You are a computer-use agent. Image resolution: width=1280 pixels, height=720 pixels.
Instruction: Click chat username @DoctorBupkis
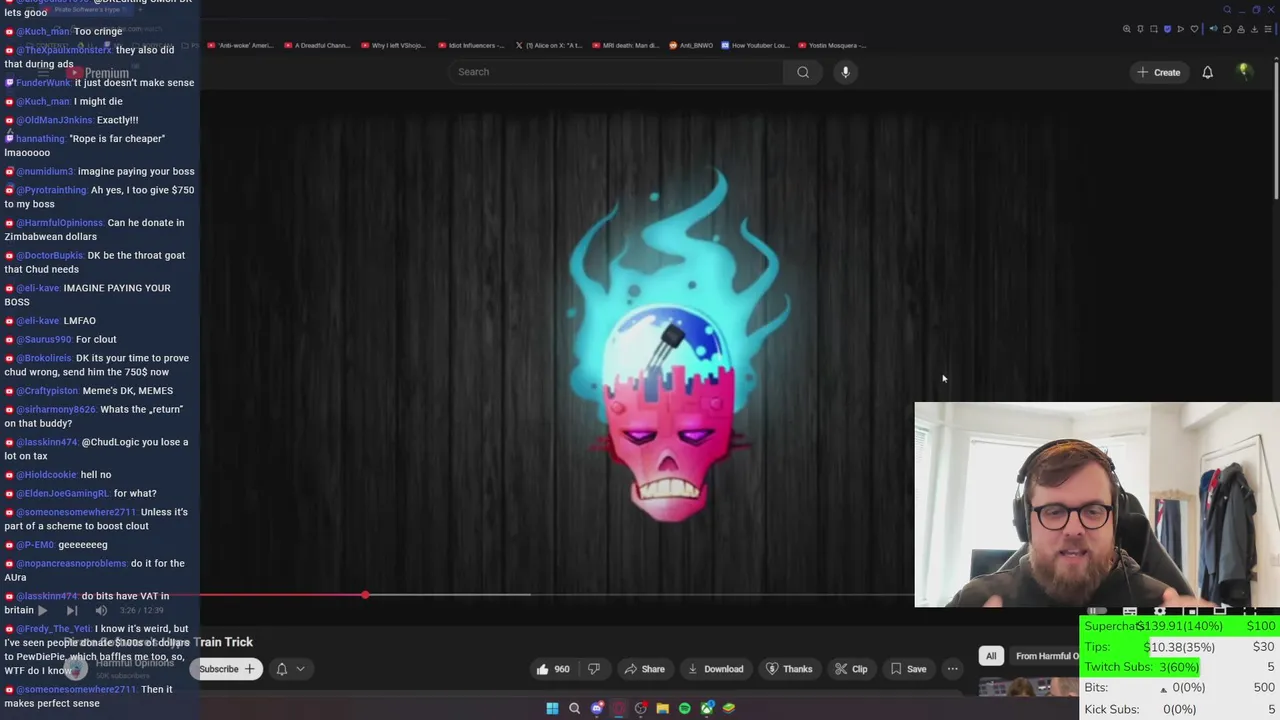coord(50,255)
